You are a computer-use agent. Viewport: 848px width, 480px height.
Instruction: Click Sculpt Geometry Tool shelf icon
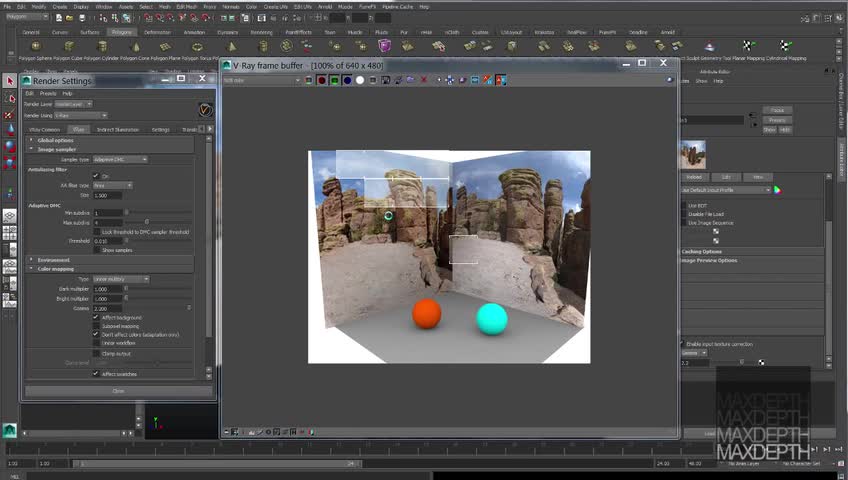tap(710, 46)
